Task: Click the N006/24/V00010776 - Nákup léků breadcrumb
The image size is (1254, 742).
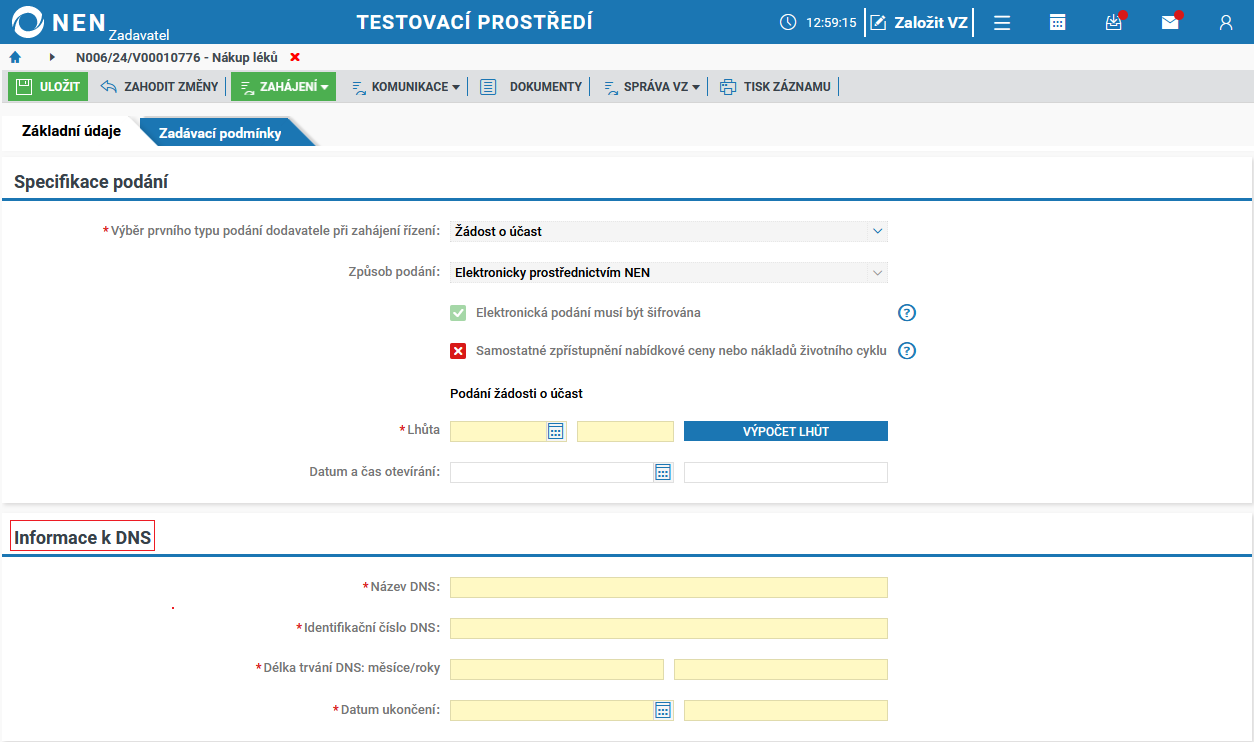Action: (x=177, y=57)
